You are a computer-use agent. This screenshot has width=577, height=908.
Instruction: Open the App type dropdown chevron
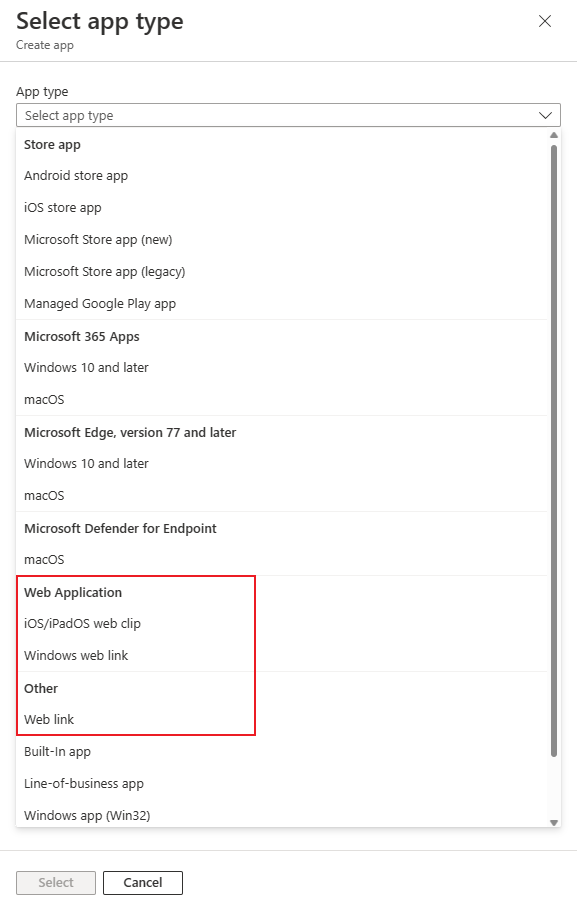pos(546,114)
